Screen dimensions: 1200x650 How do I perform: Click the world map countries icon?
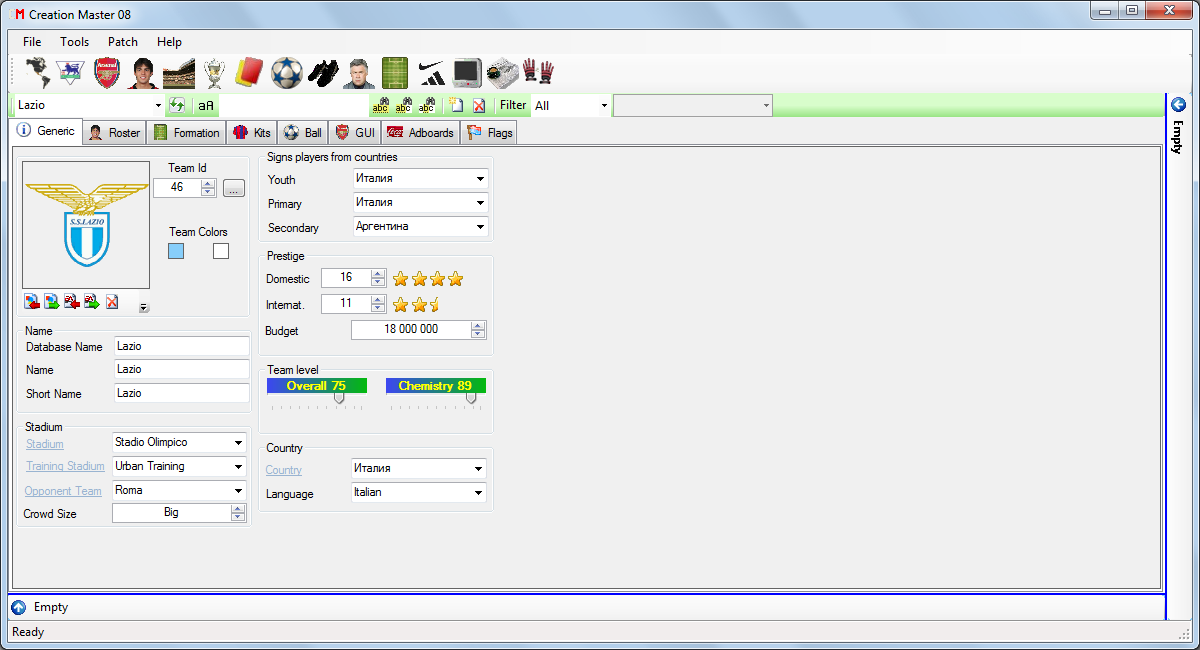(x=38, y=73)
